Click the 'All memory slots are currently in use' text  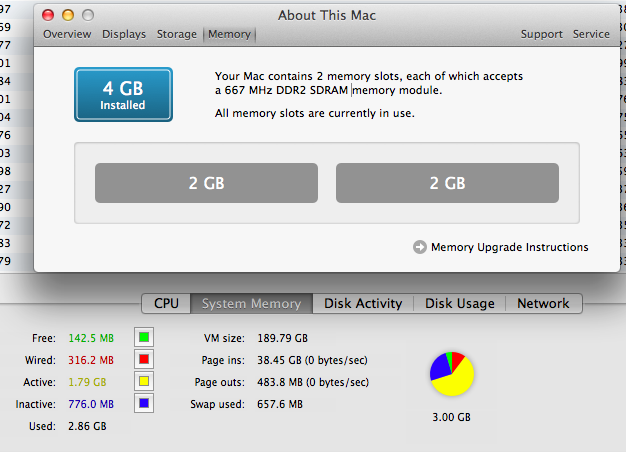[315, 113]
